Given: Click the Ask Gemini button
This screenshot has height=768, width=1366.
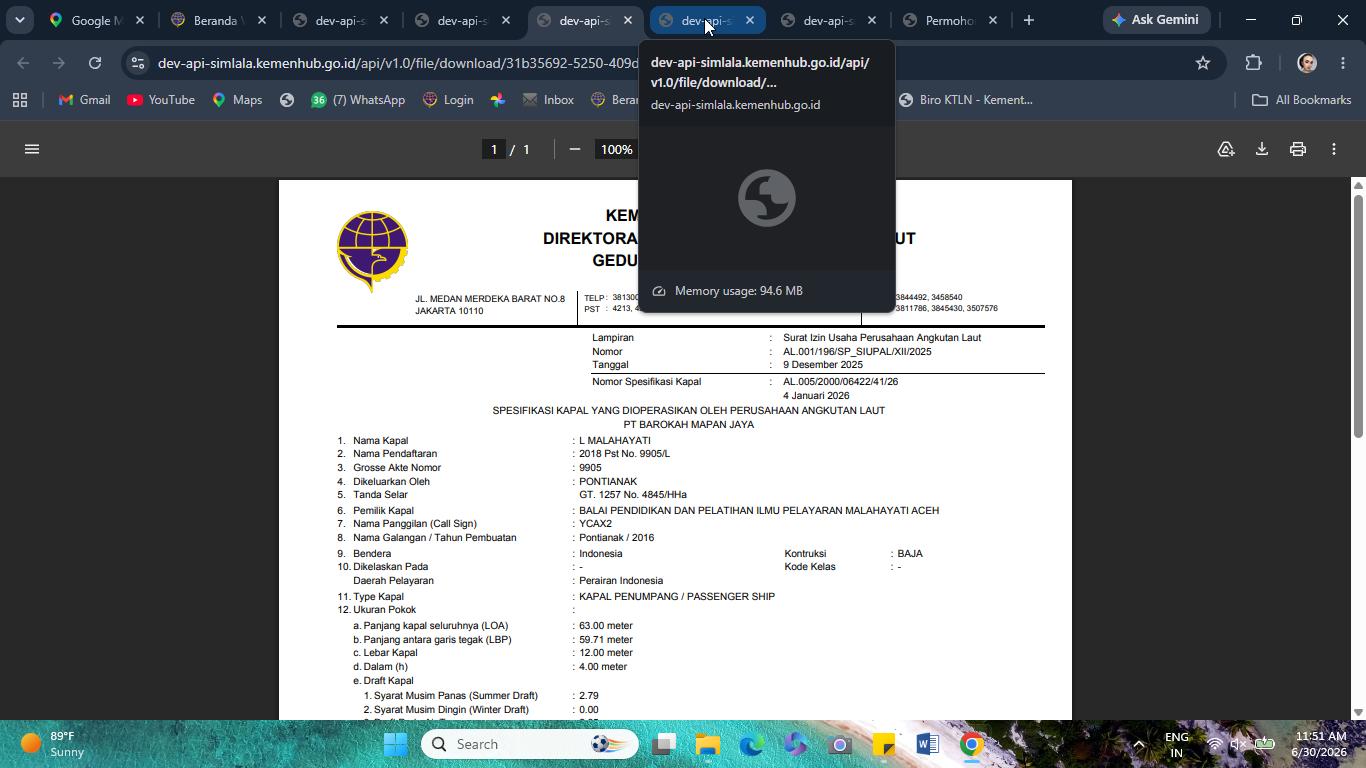Looking at the screenshot, I should (x=1155, y=20).
